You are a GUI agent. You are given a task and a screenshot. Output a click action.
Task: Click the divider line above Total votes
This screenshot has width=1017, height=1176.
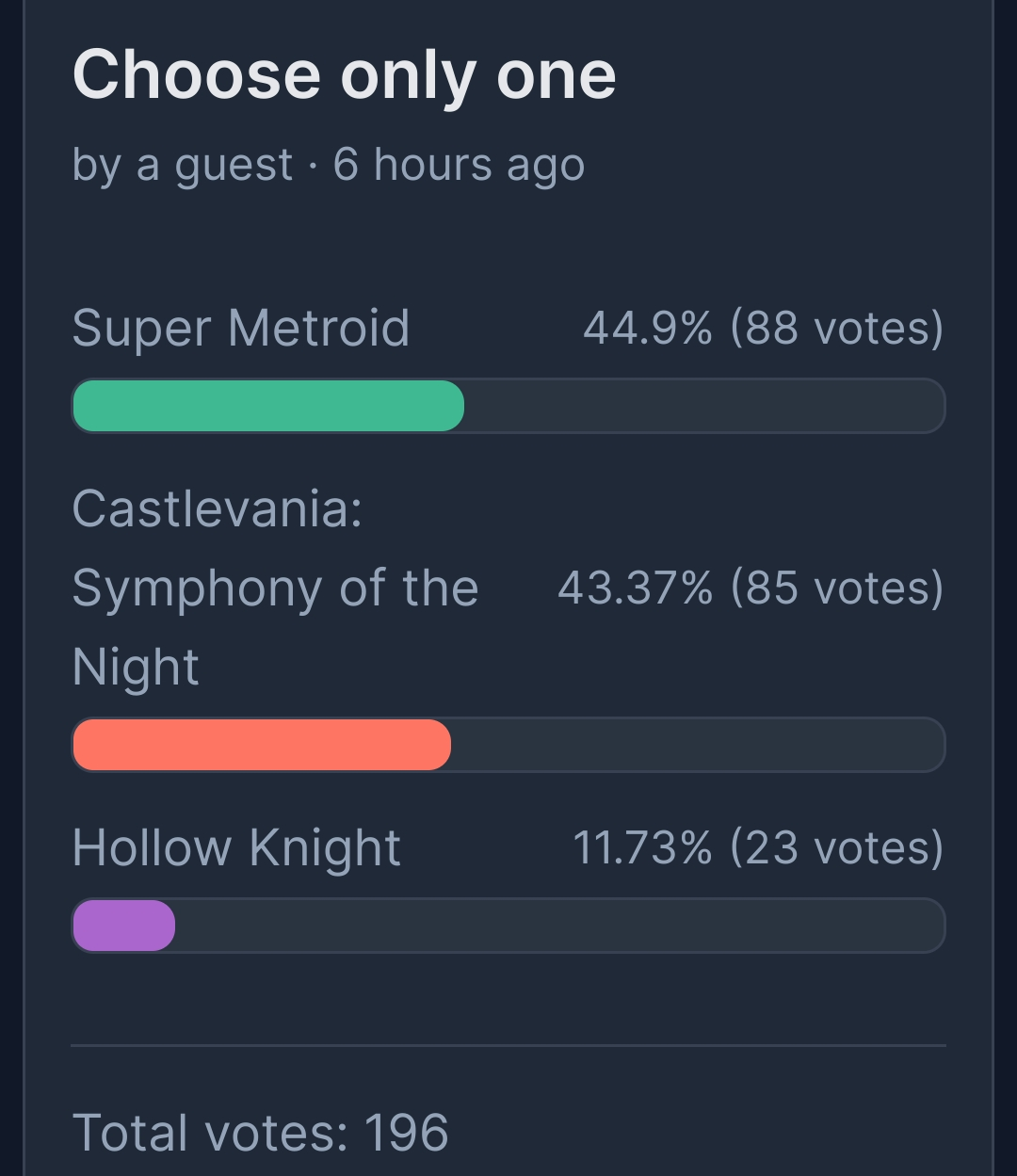point(508,1045)
